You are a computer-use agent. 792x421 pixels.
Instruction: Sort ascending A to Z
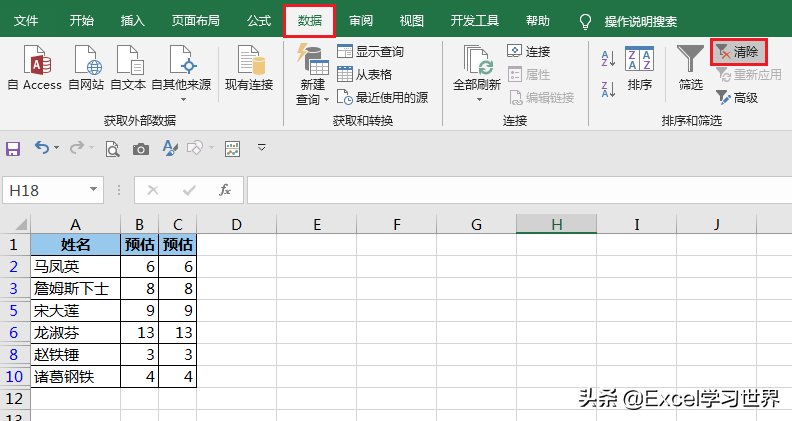coord(609,59)
